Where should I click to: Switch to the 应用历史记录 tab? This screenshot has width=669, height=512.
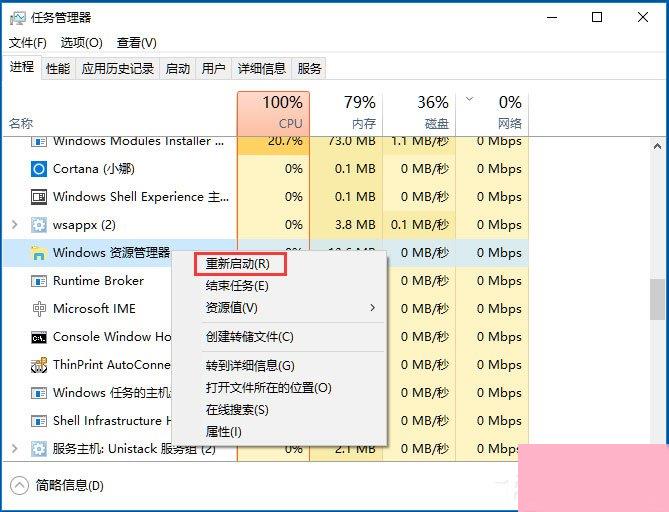point(118,69)
